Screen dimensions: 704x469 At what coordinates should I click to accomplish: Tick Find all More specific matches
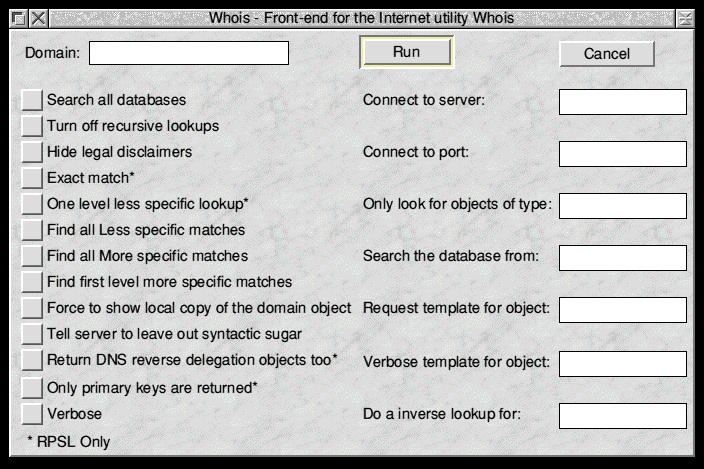32,256
